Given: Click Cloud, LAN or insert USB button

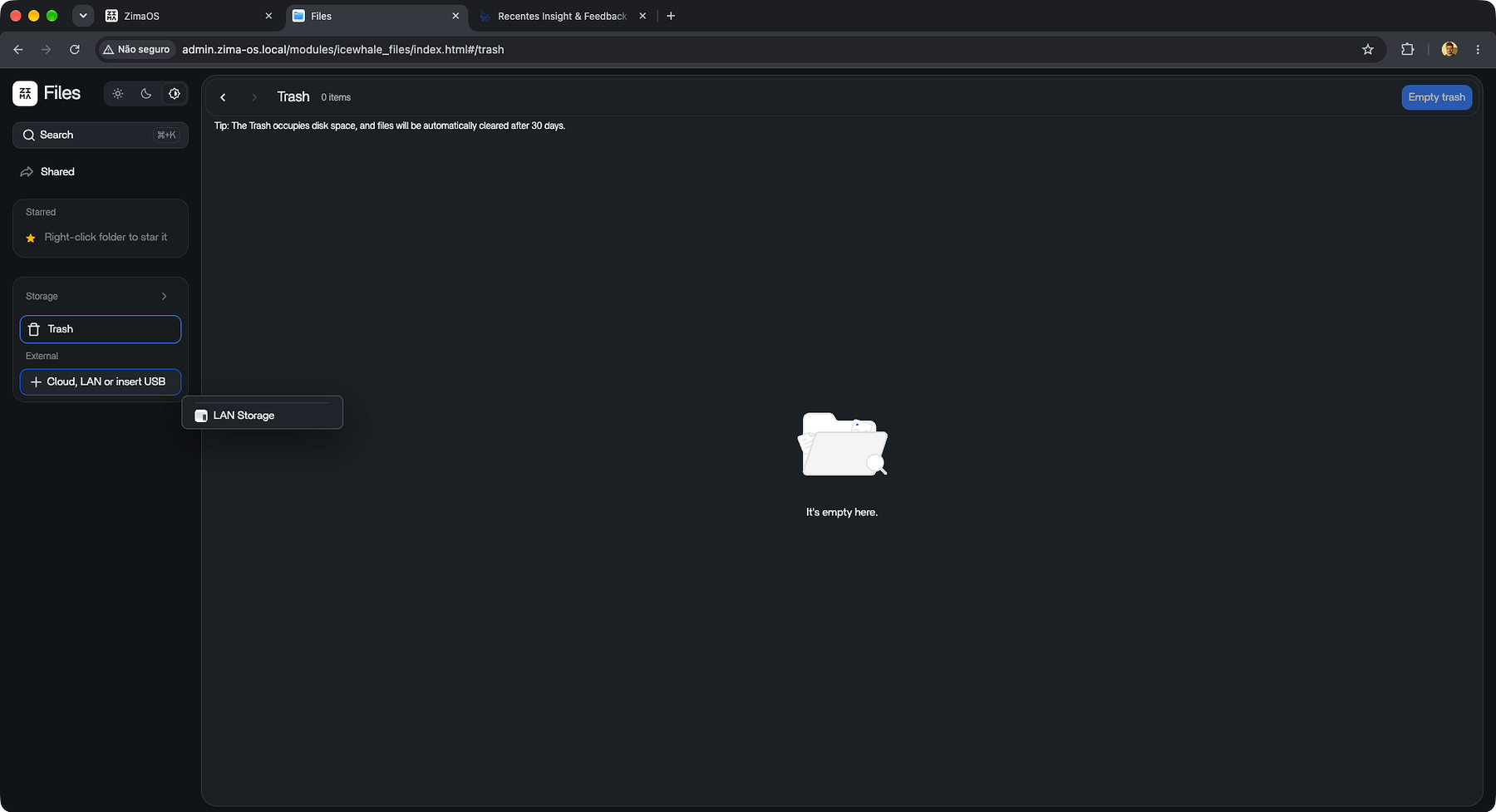Looking at the screenshot, I should pyautogui.click(x=101, y=382).
